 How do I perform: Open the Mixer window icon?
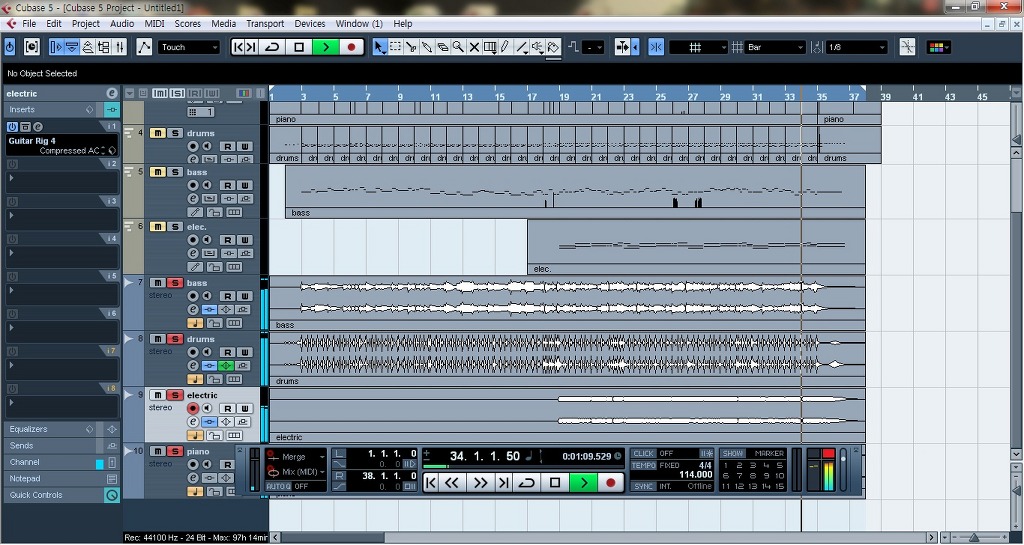120,47
